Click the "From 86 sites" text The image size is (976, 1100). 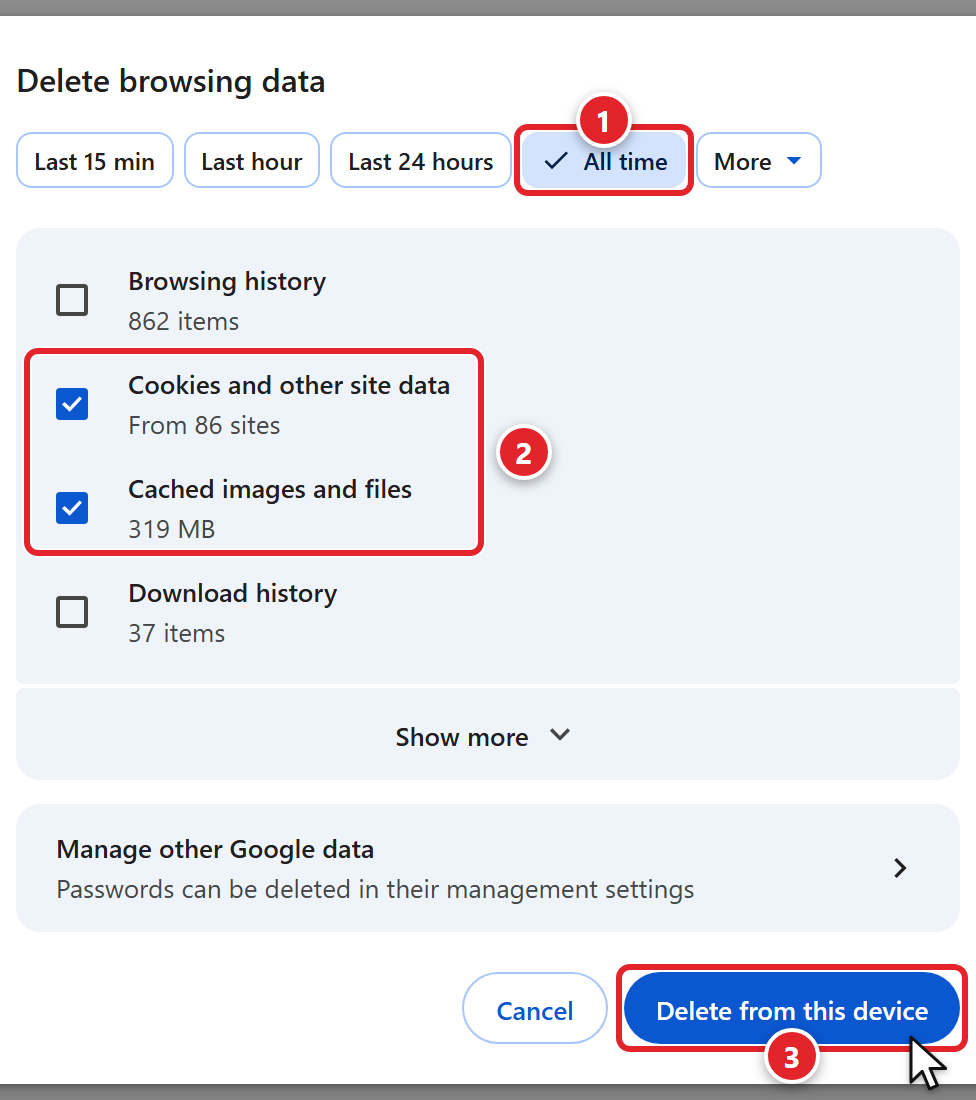(x=204, y=425)
